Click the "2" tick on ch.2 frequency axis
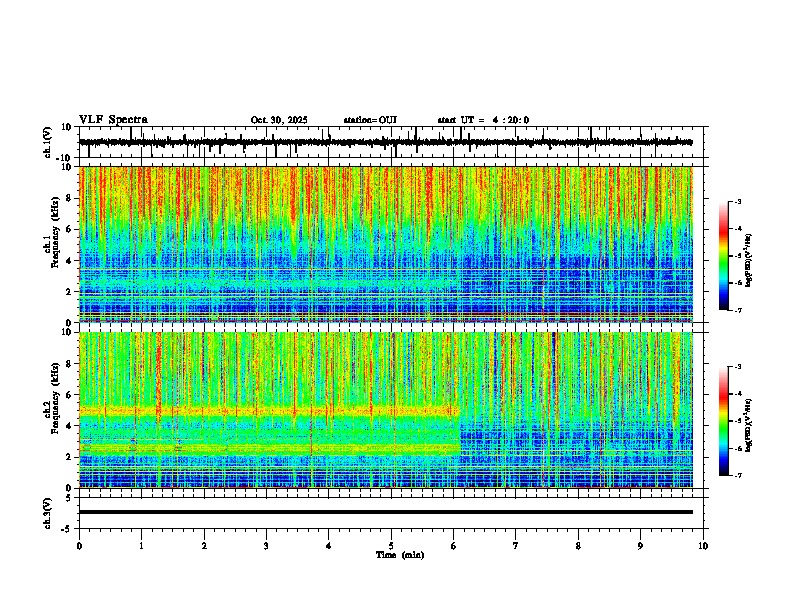The width and height of the screenshot is (792, 612). [70, 457]
